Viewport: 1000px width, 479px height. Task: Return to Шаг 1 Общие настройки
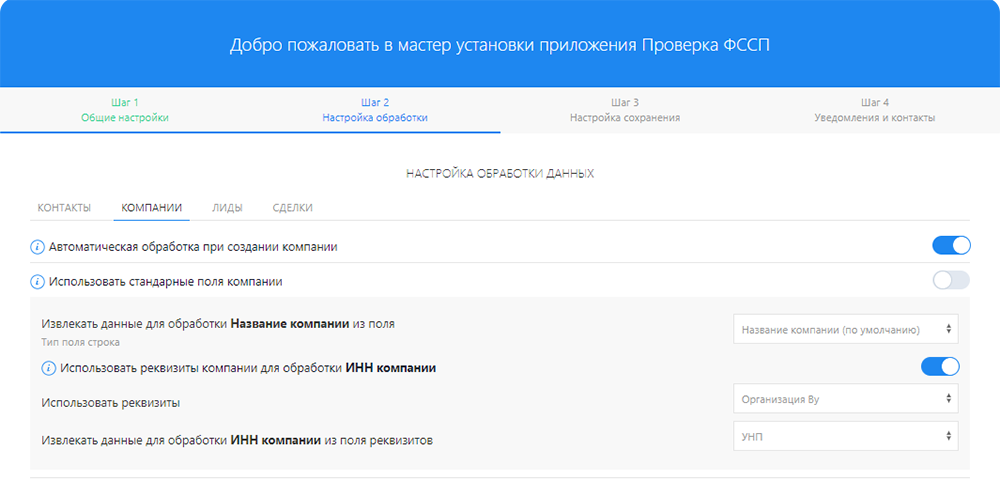[x=125, y=110]
